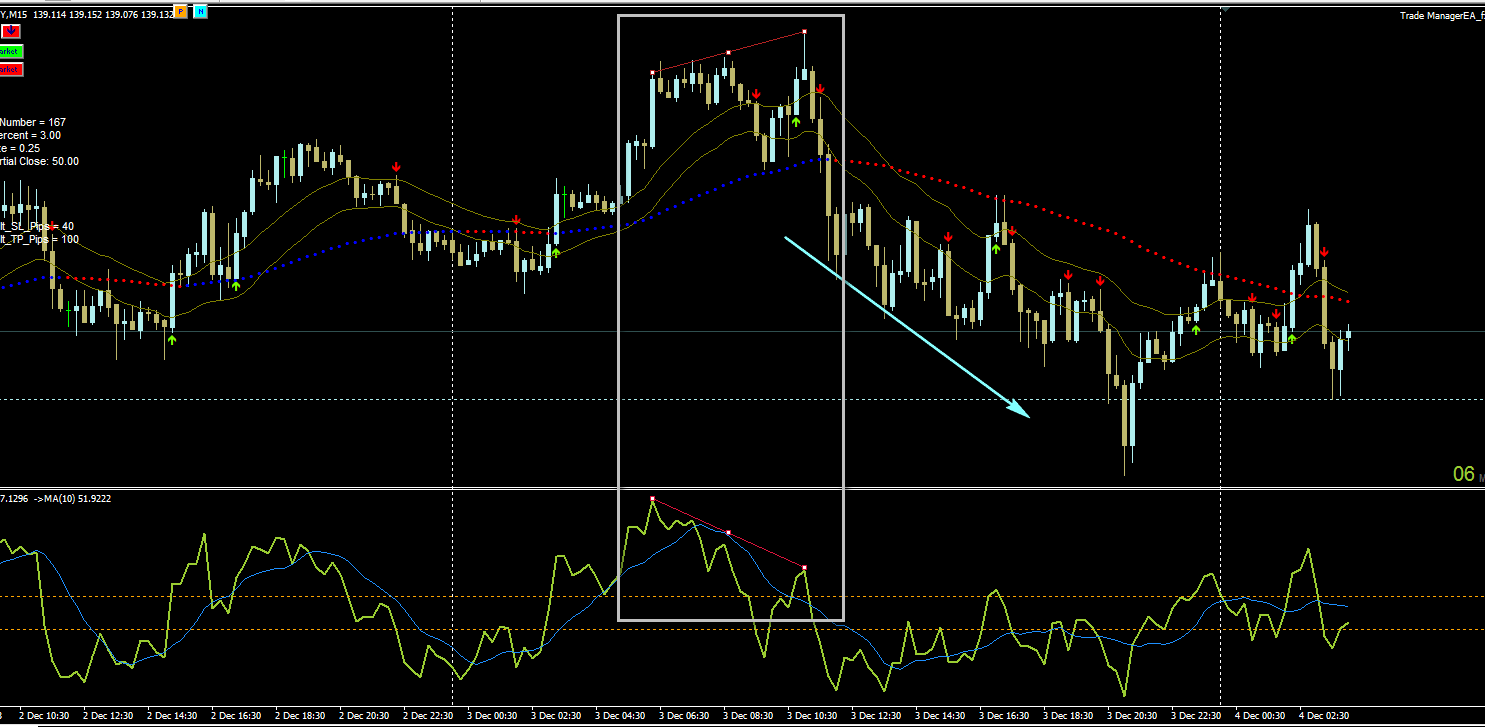Click the MA(10) 51.9222 indicator label
Screen dimensions: 1485x727
72,498
